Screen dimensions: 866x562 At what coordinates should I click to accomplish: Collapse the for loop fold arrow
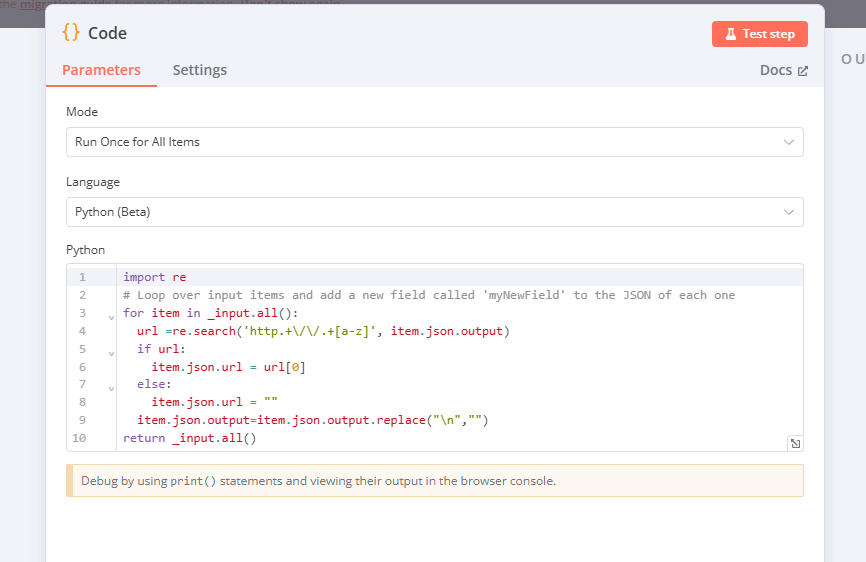tap(111, 317)
